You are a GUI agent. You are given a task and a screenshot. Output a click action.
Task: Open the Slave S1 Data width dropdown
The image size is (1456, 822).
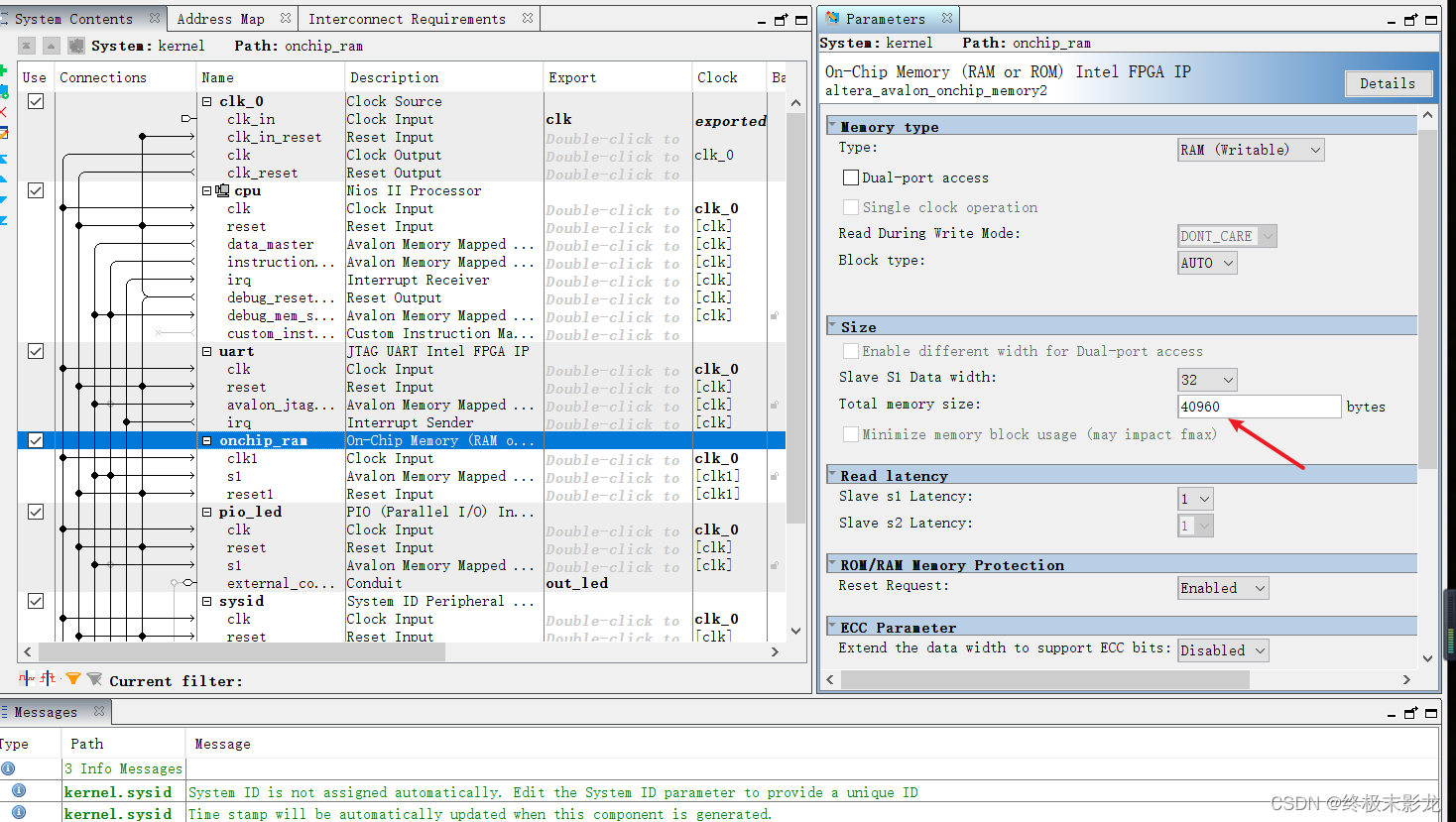pos(1207,380)
